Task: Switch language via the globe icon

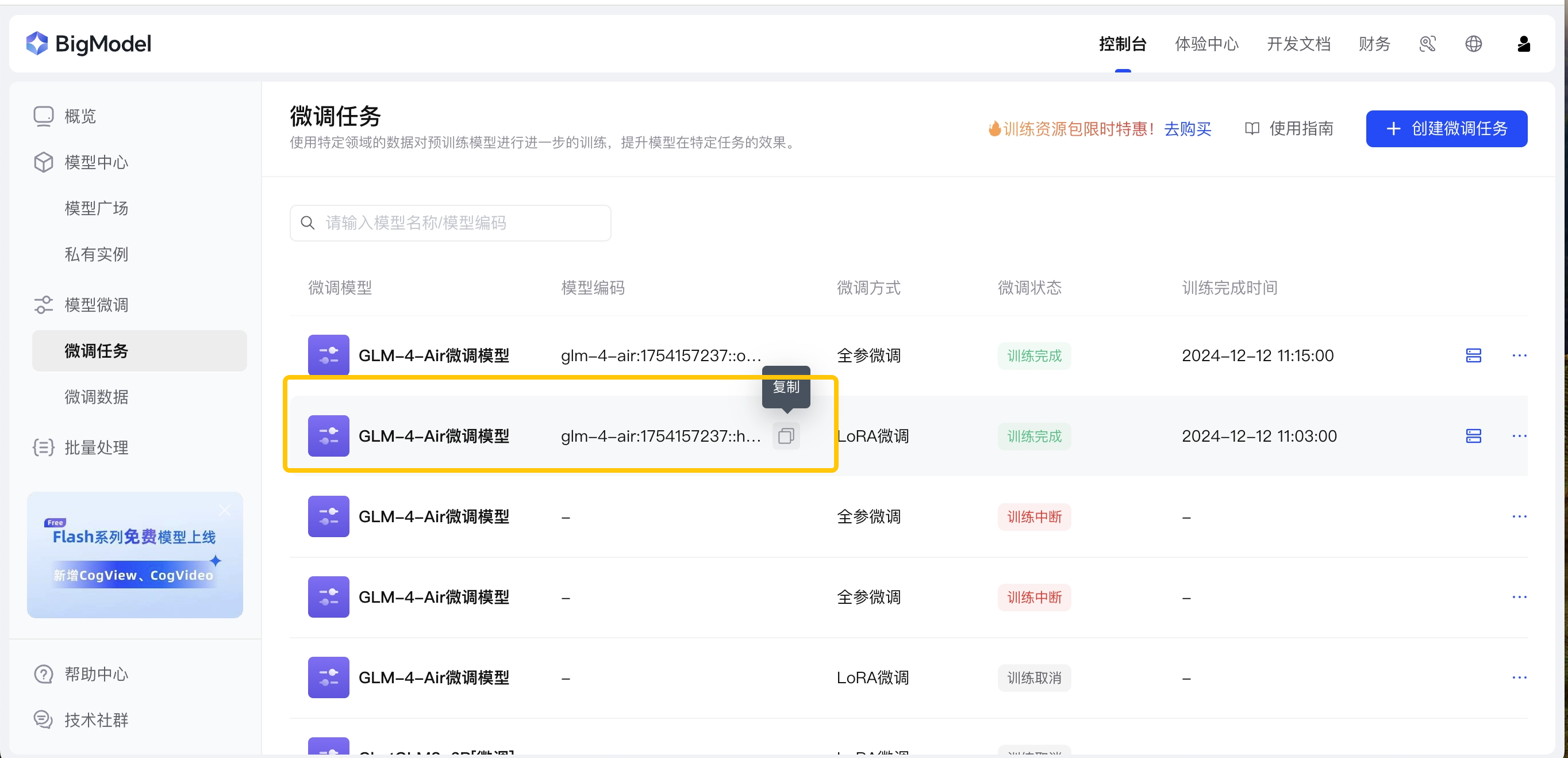Action: tap(1474, 44)
